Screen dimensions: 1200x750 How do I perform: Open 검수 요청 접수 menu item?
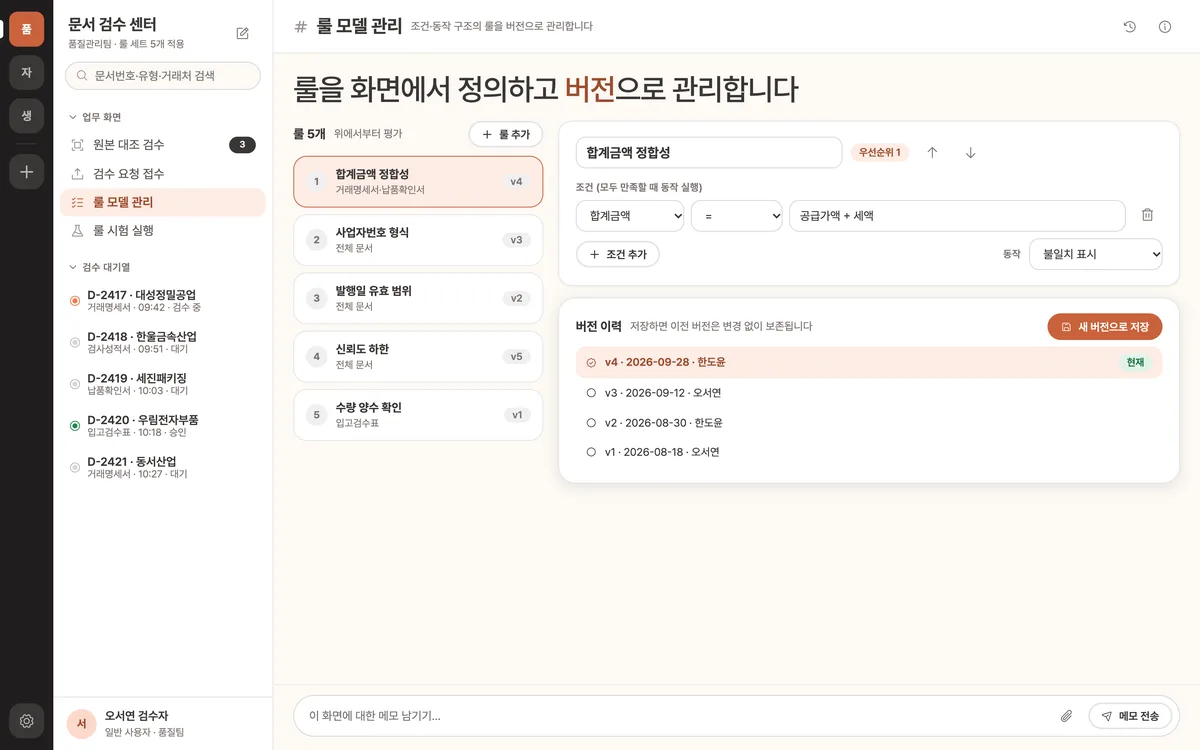point(163,174)
